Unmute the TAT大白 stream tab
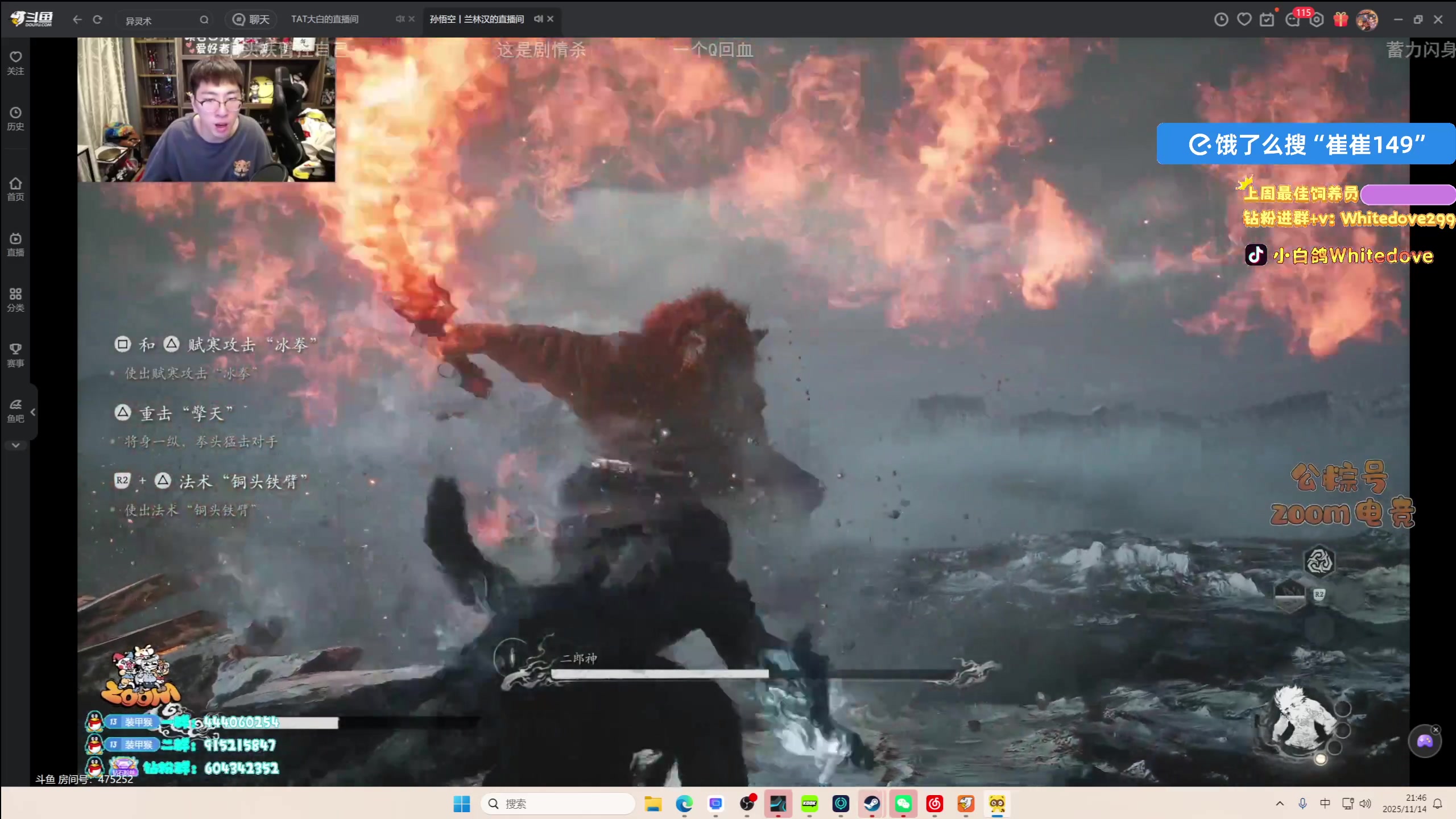1456x819 pixels. click(x=400, y=19)
